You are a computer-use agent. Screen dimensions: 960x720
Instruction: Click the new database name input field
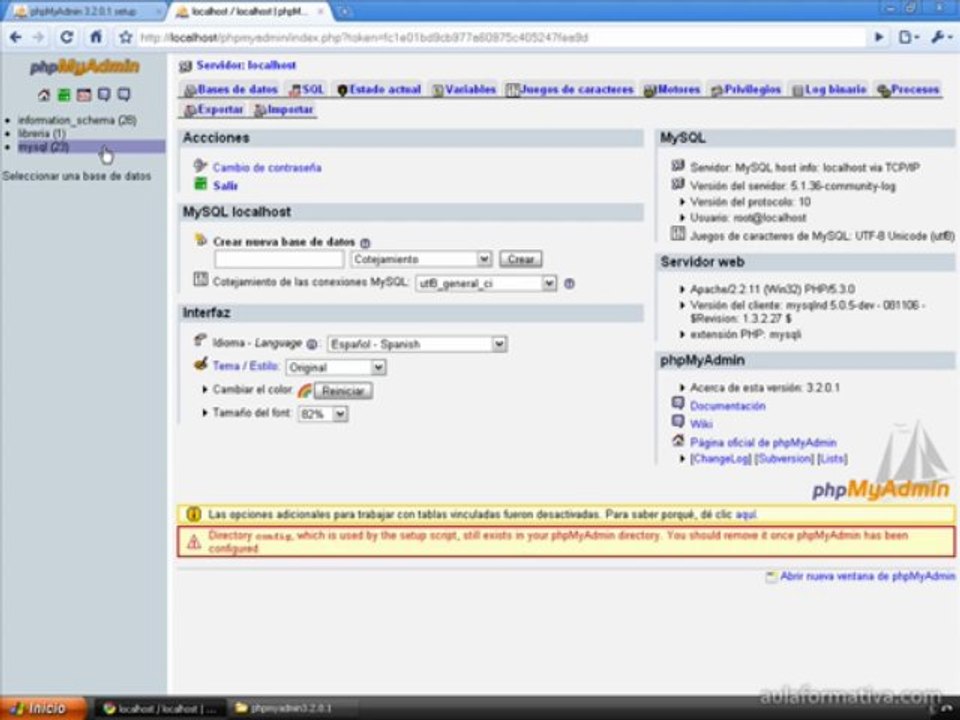279,260
